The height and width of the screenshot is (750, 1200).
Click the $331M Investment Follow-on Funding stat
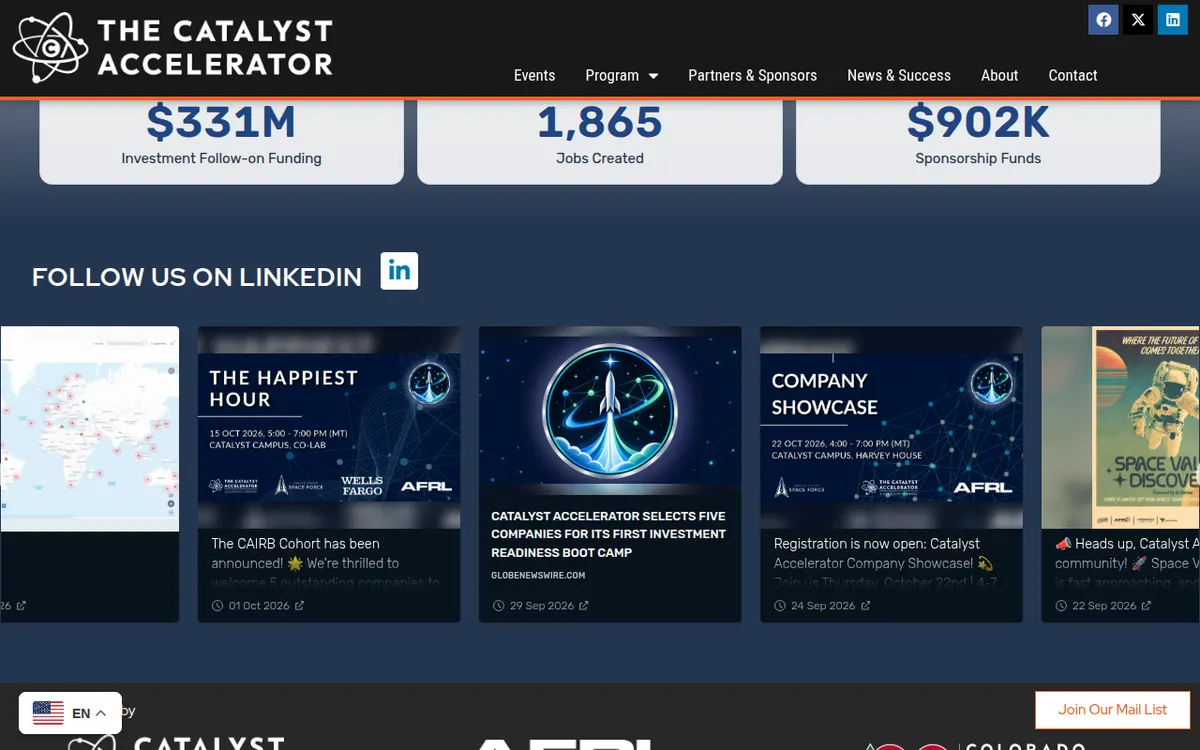point(221,140)
